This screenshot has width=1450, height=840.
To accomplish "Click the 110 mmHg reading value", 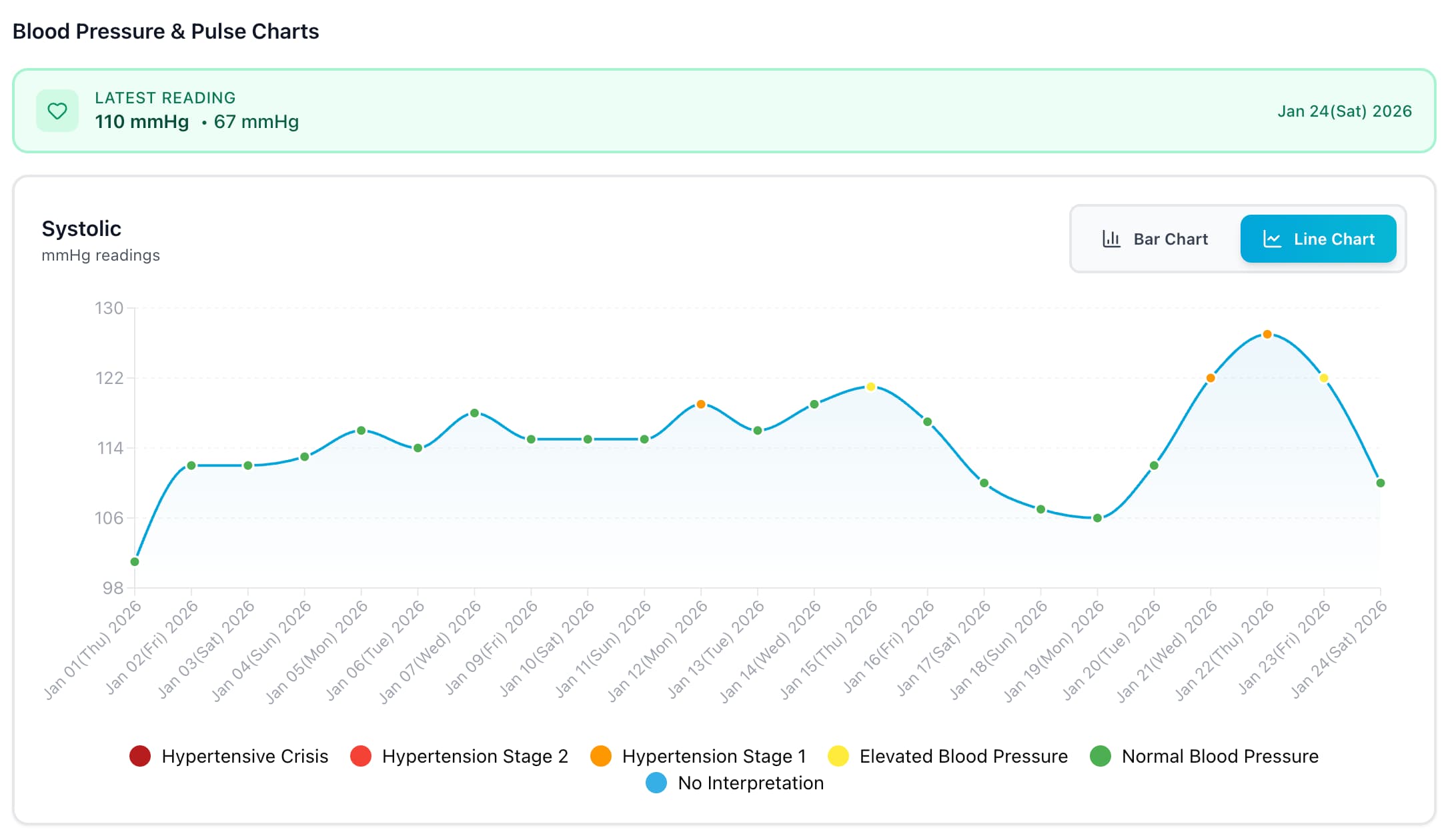I will pos(141,122).
